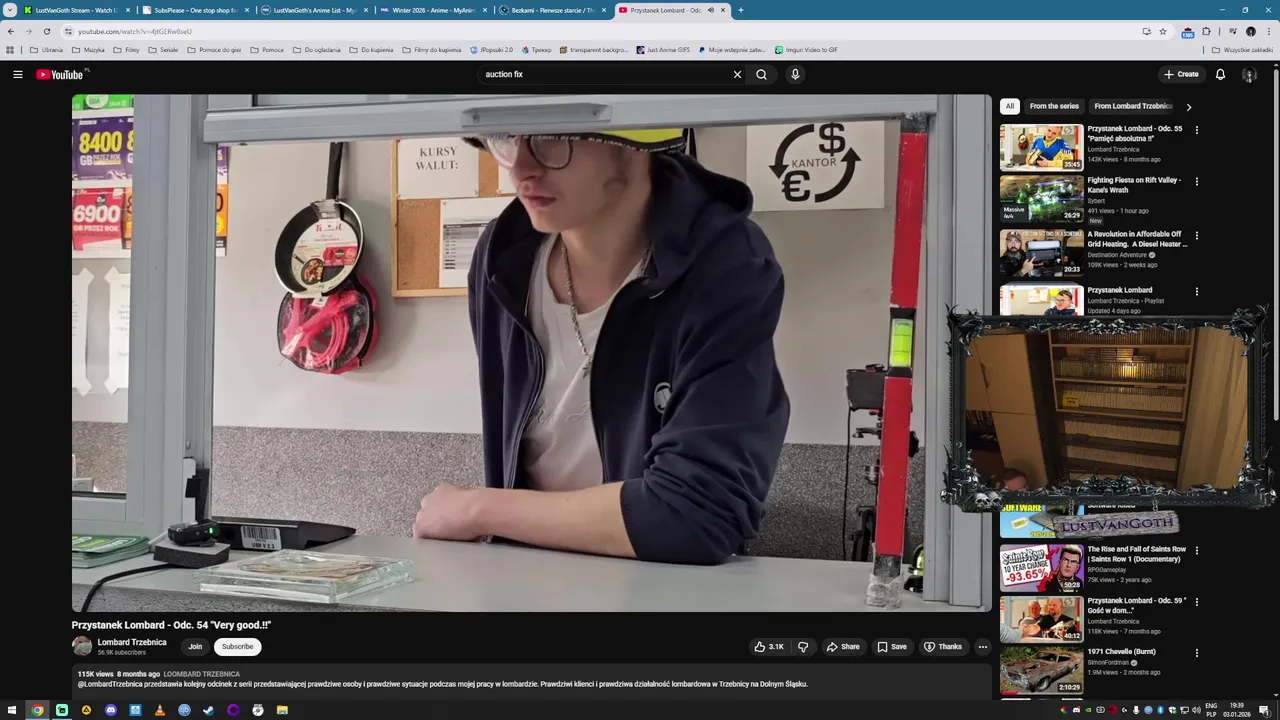
Task: Click the magnifier search button
Action: click(x=761, y=74)
